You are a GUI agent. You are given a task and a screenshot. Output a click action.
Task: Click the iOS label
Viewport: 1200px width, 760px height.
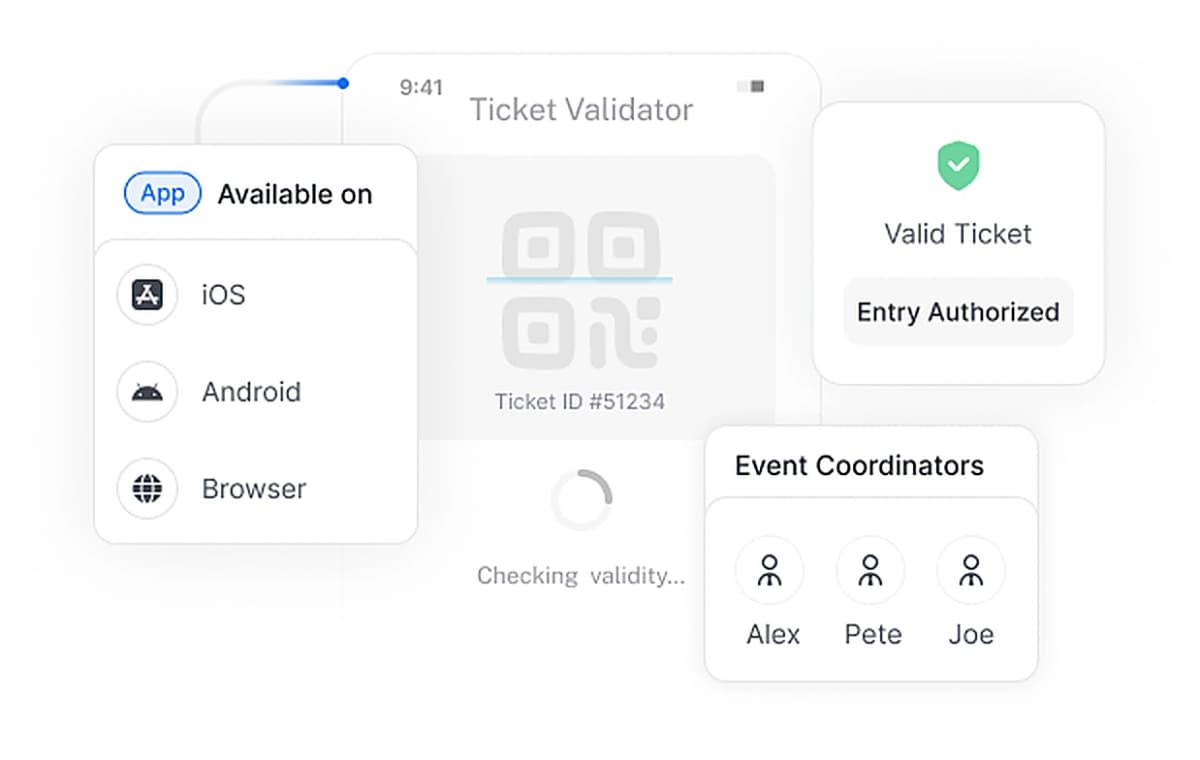pos(224,295)
